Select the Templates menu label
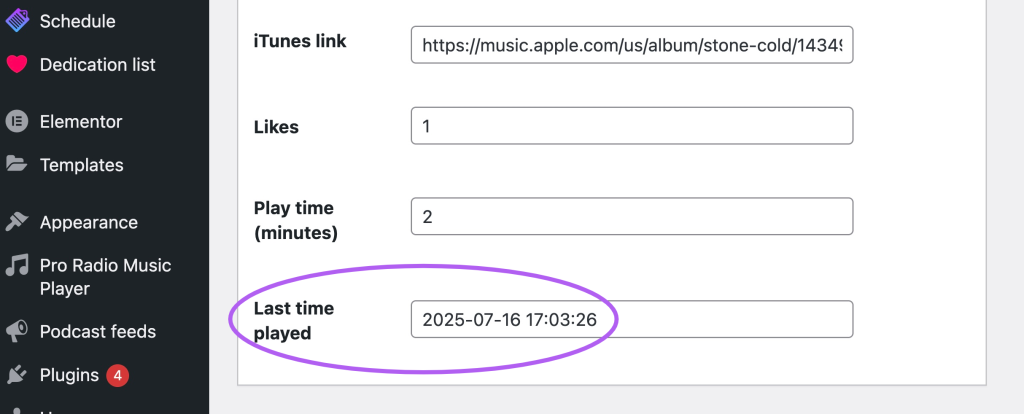 (82, 165)
